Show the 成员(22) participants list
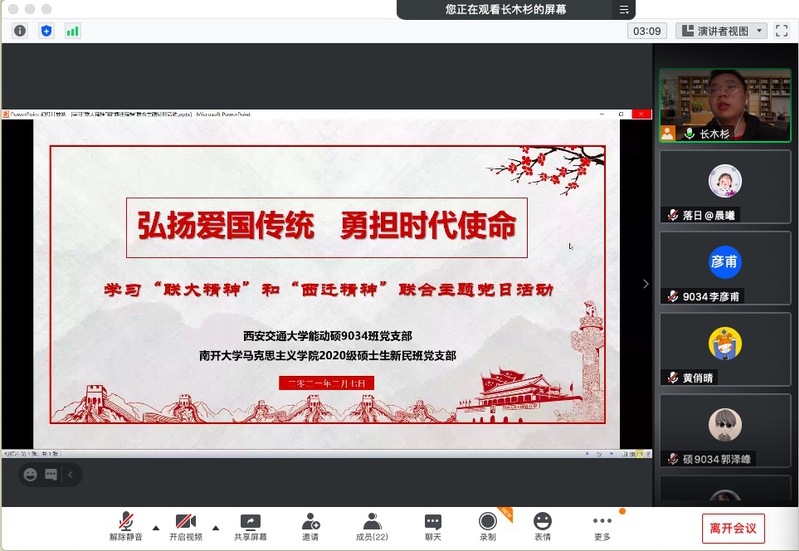The width and height of the screenshot is (799, 551). (372, 527)
